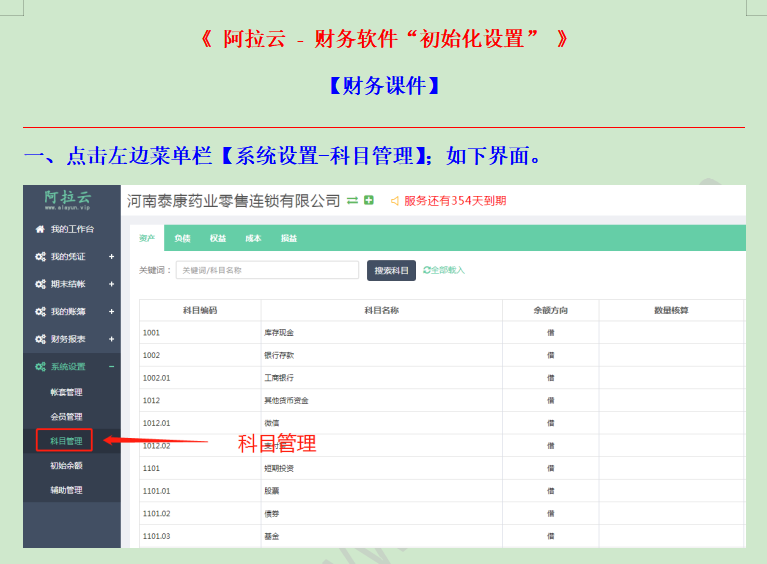767x564 pixels.
Task: Click the speaker announcement icon
Action: pyautogui.click(x=394, y=201)
